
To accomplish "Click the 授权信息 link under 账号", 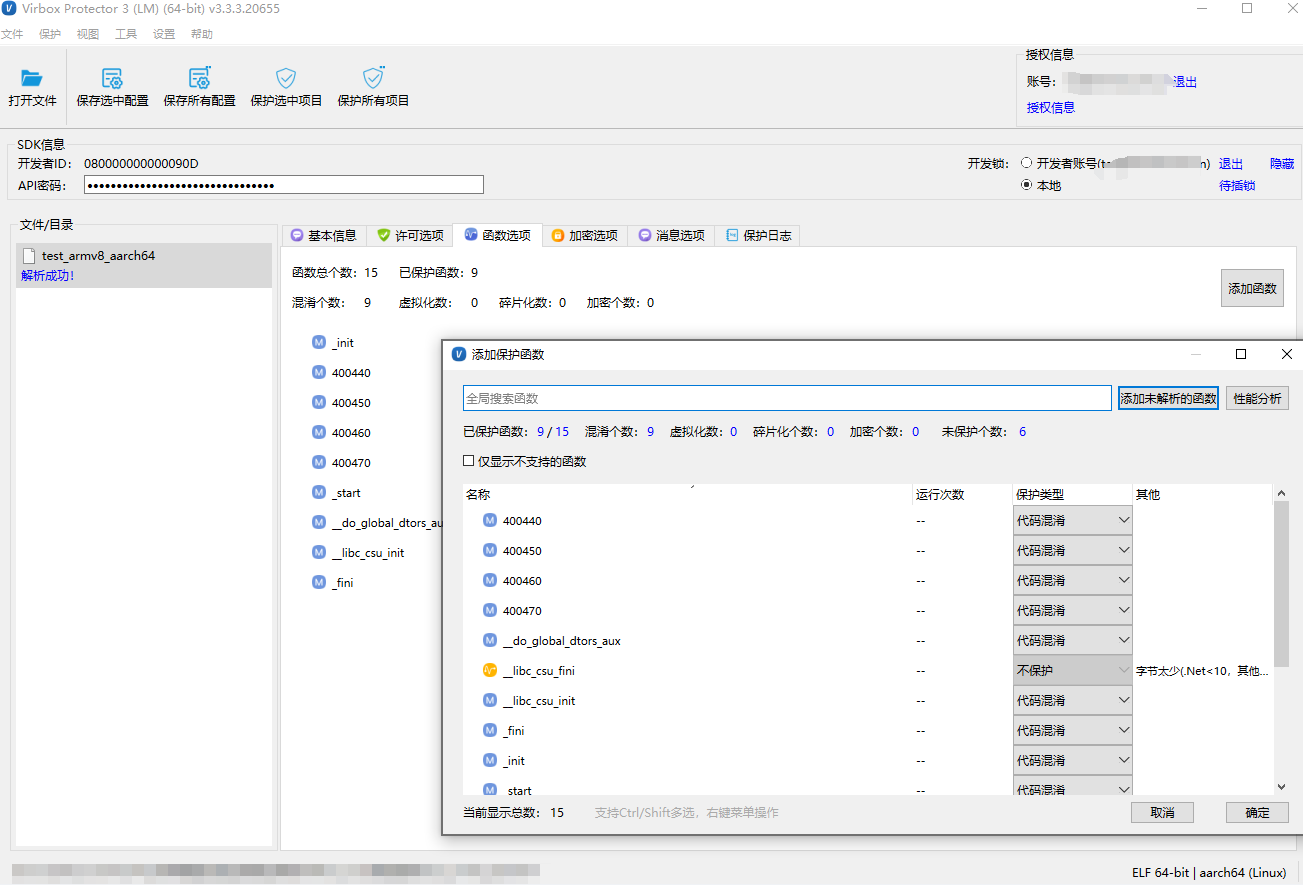I will [x=1050, y=108].
